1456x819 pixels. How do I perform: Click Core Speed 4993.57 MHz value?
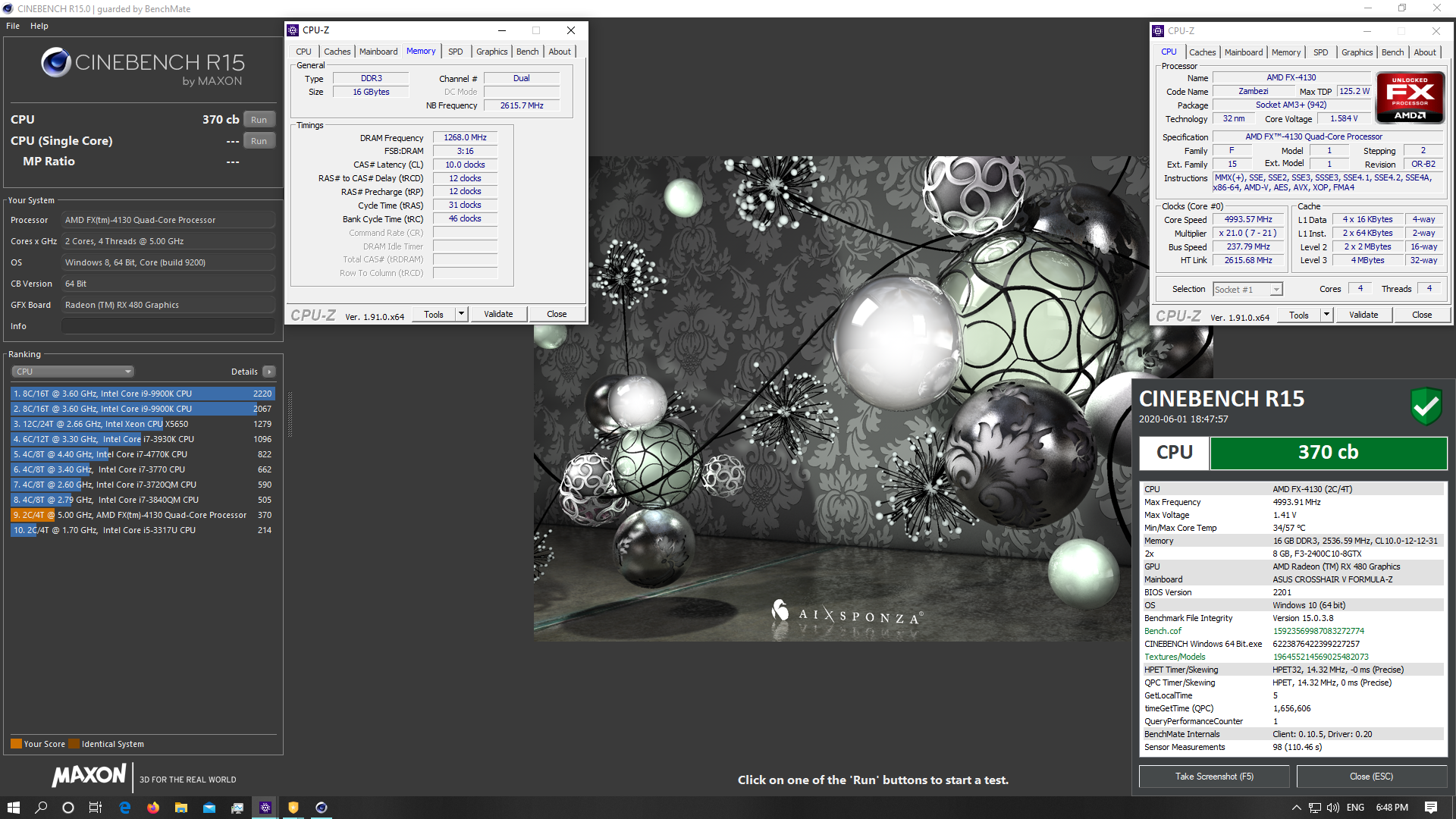(1248, 219)
